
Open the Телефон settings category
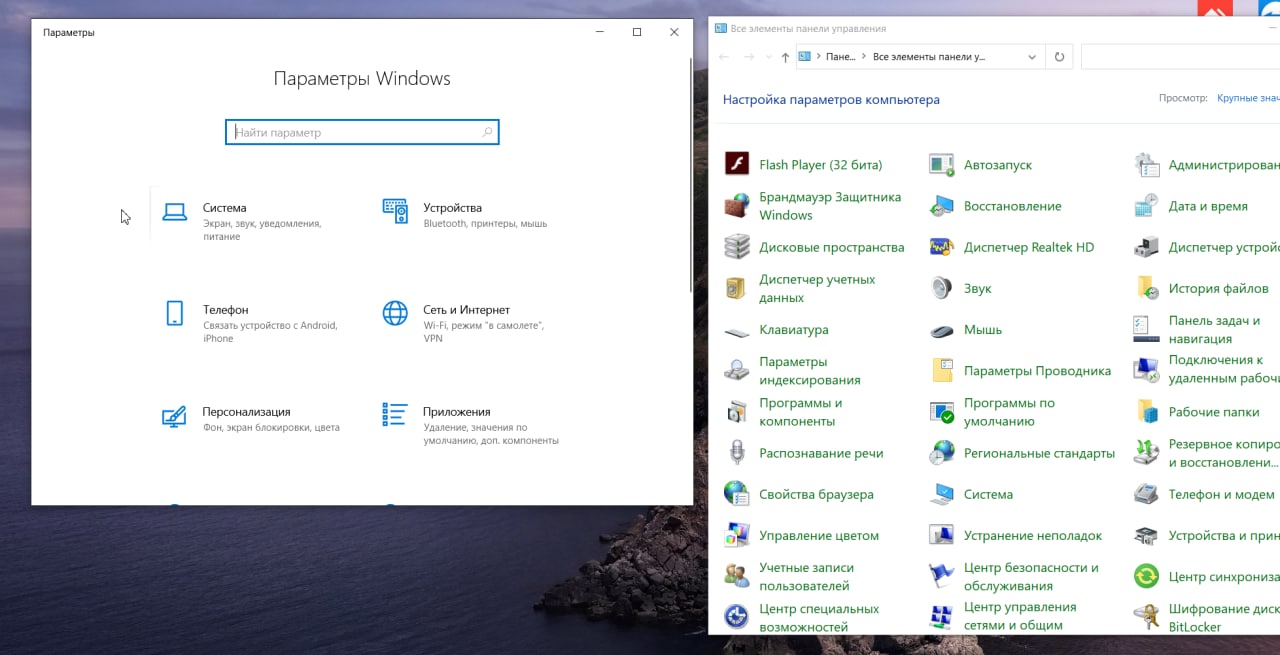tap(255, 323)
